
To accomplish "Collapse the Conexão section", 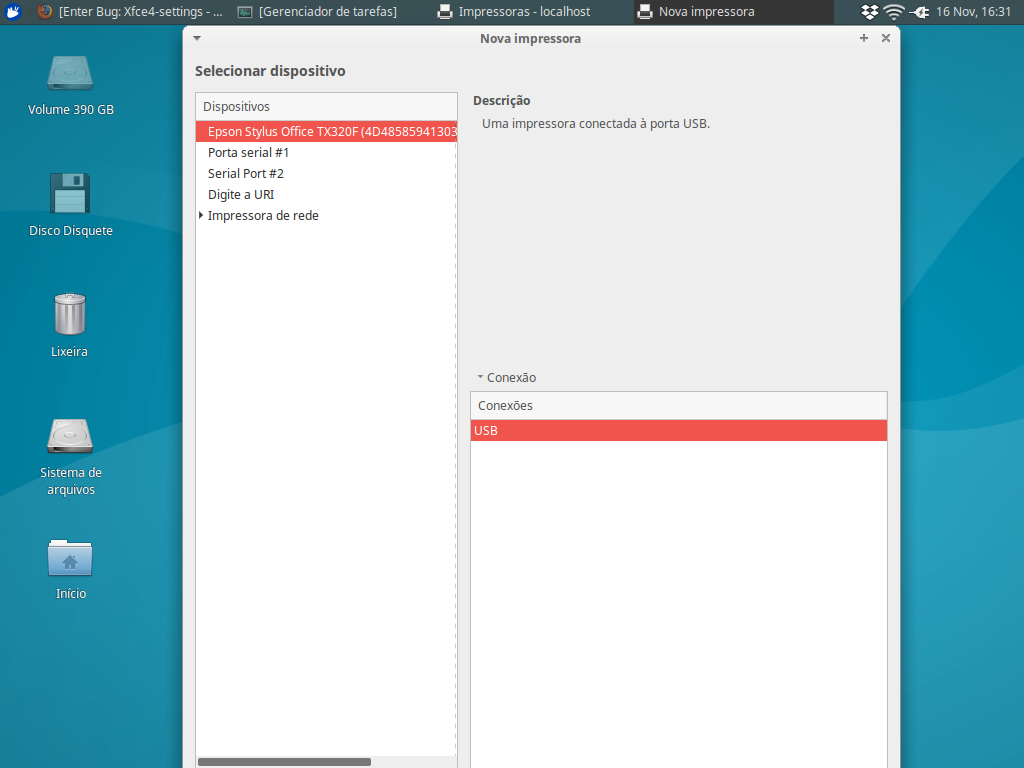I will 480,378.
